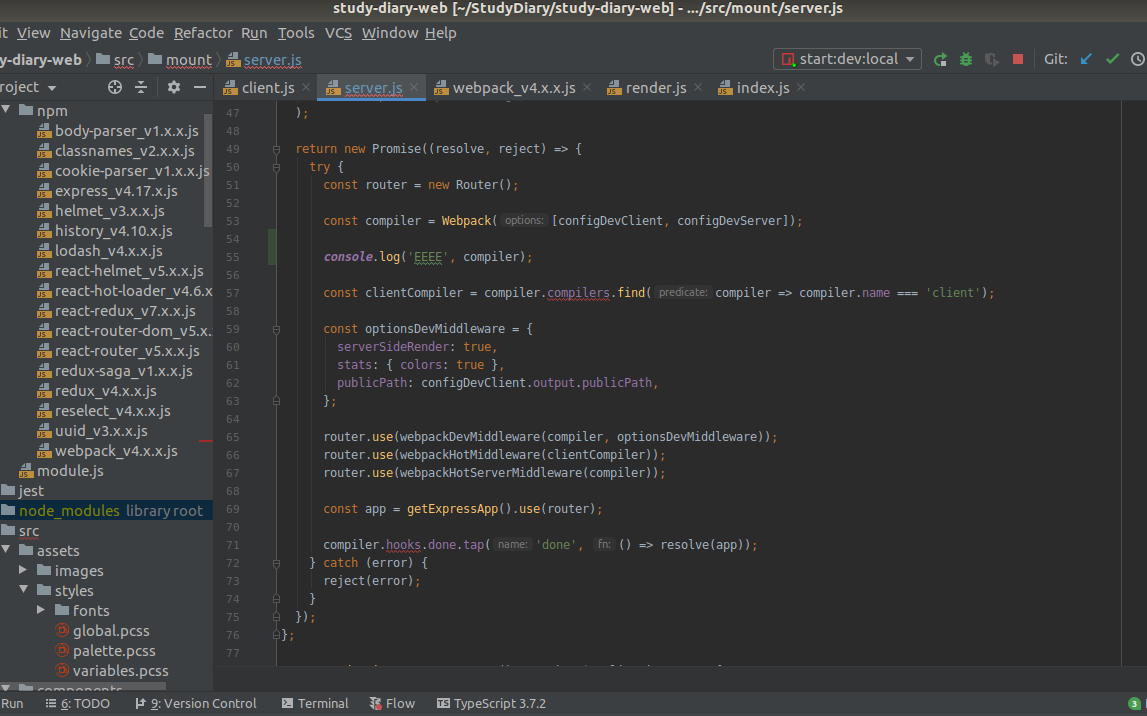
Task: Open the 9: Version Control tool window
Action: coord(196,704)
